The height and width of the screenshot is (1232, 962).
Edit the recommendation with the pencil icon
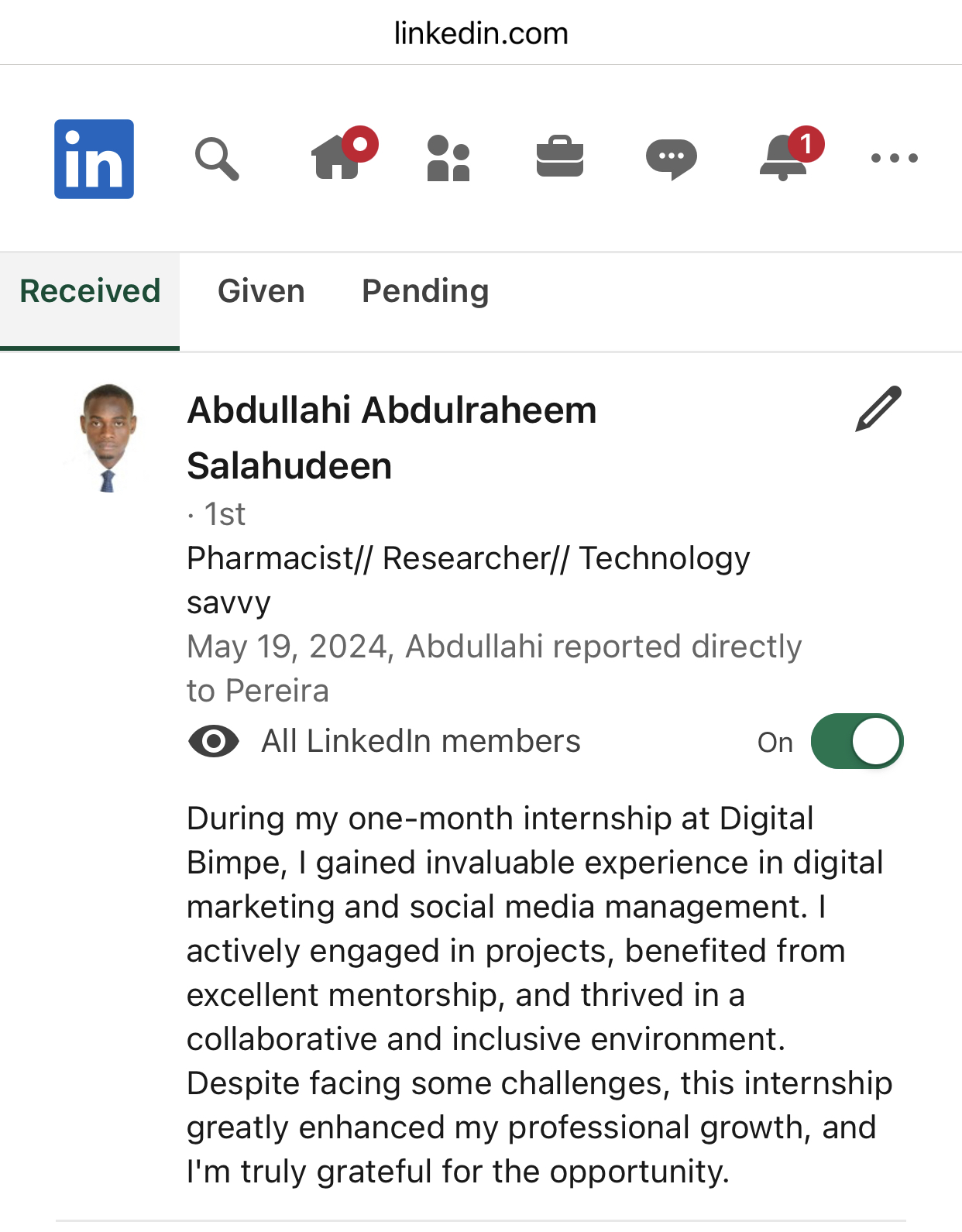click(x=878, y=408)
